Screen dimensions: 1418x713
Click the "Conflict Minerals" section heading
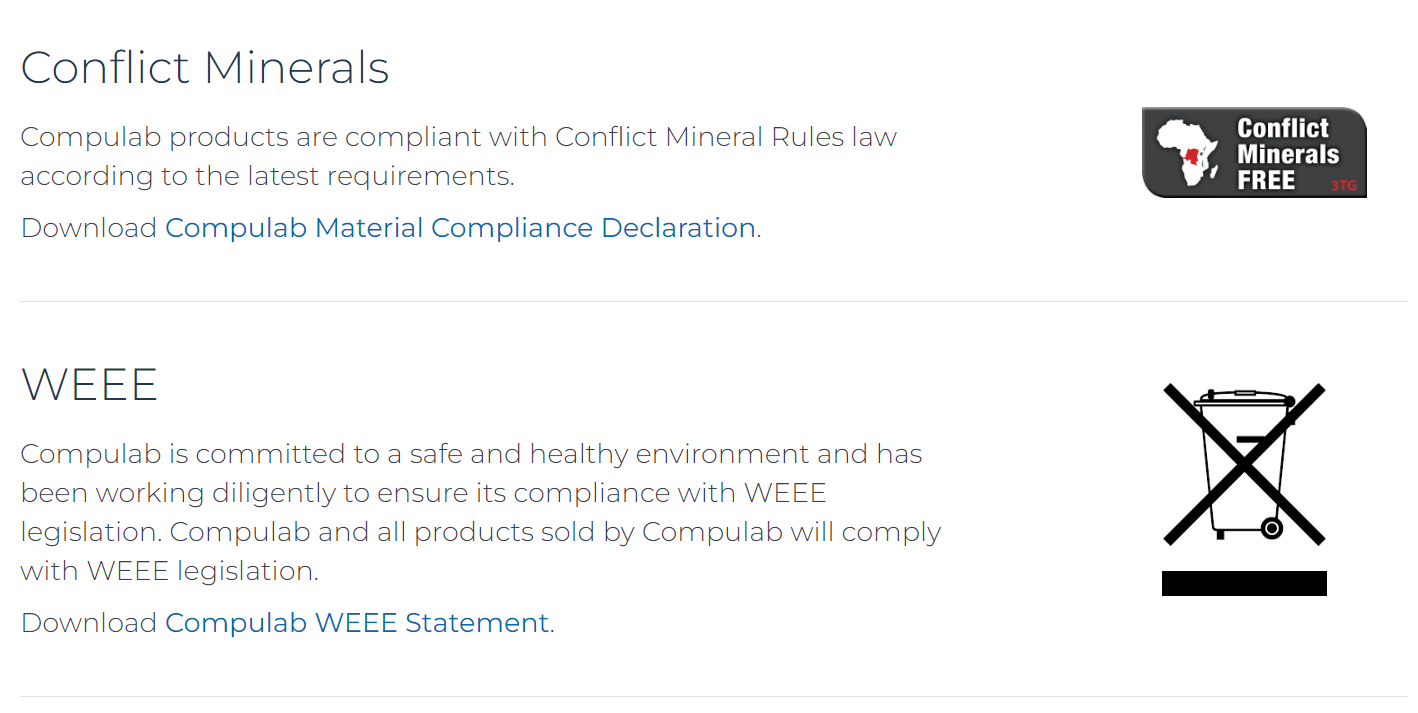(x=205, y=68)
